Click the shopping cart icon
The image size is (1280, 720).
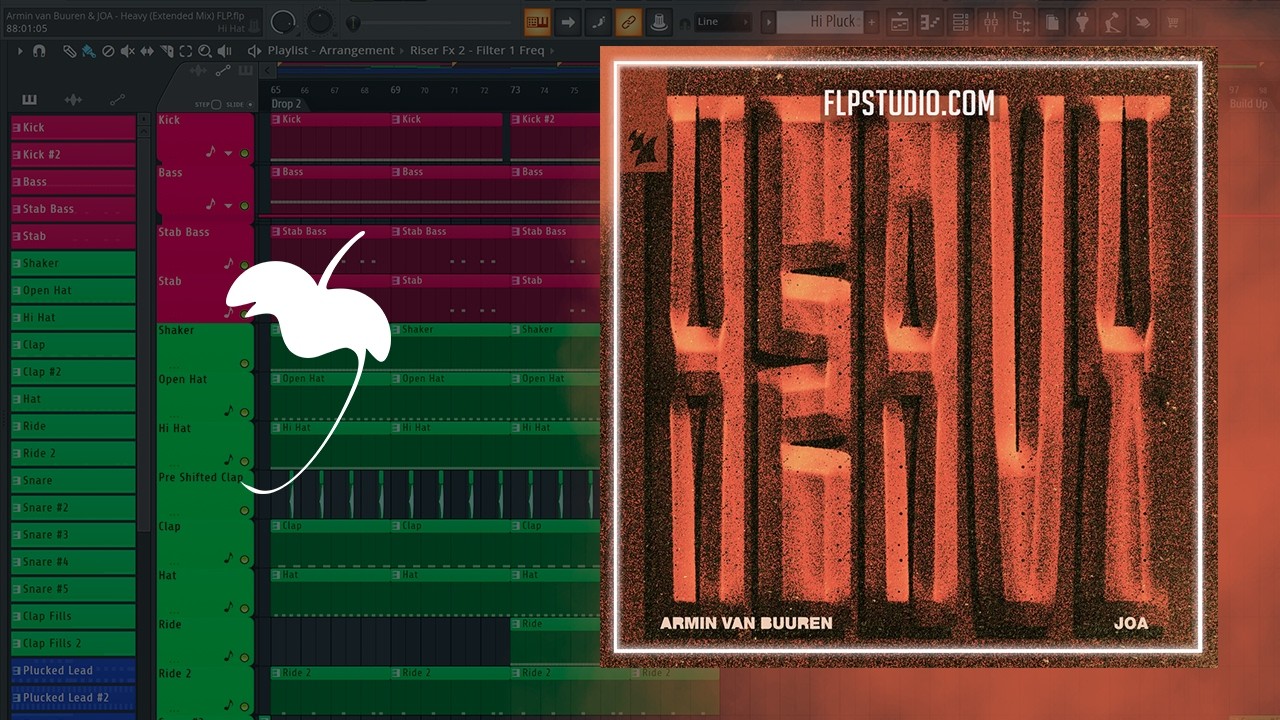(x=1174, y=21)
